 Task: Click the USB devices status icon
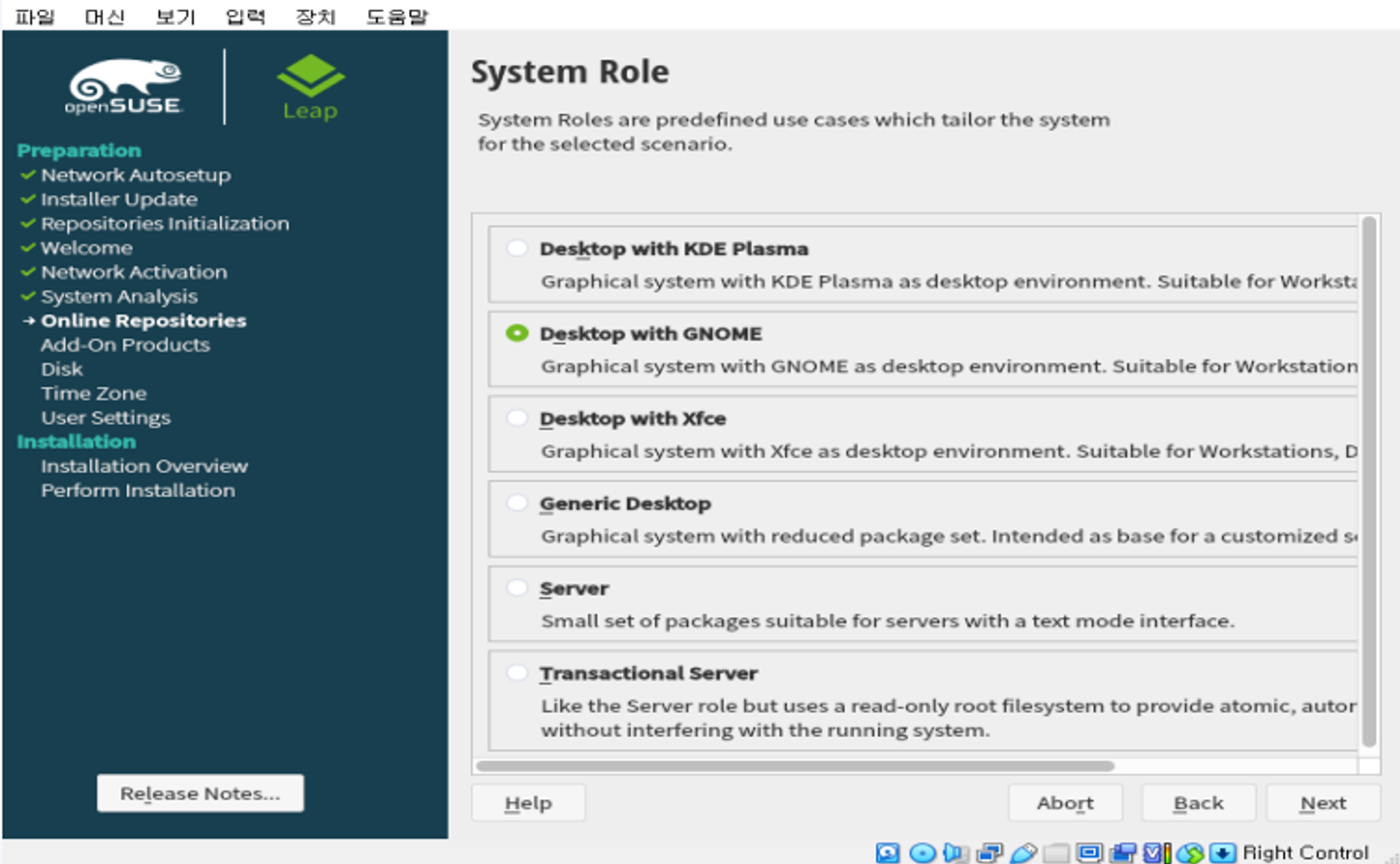(x=1023, y=853)
